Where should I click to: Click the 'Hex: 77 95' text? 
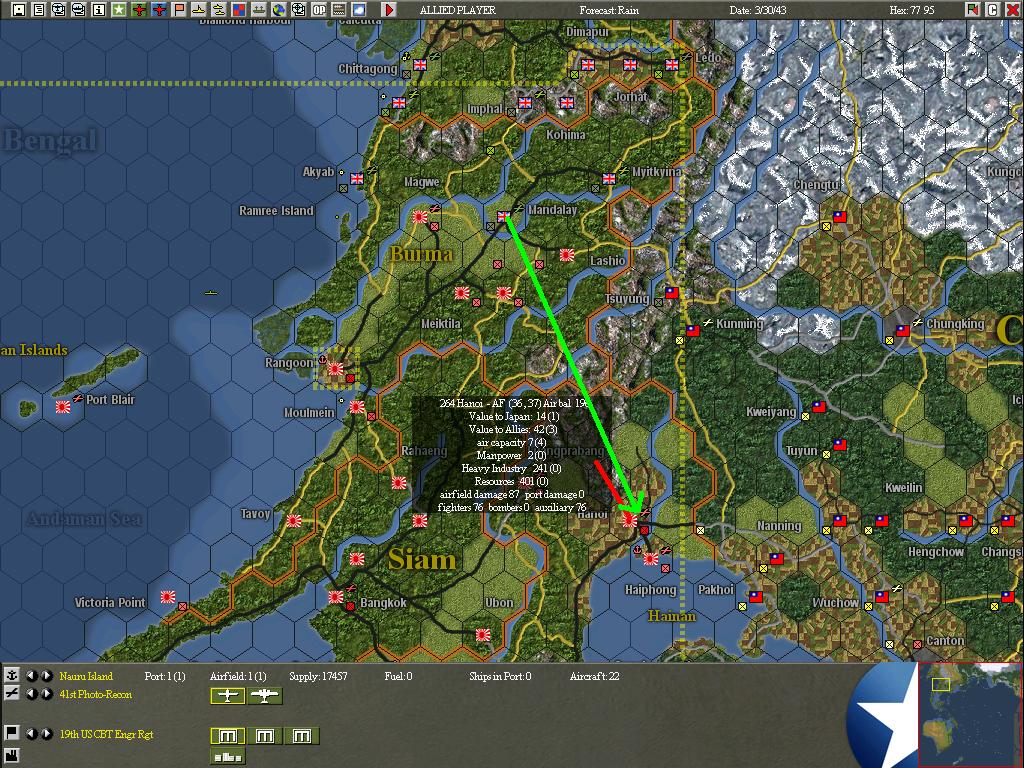coord(912,10)
